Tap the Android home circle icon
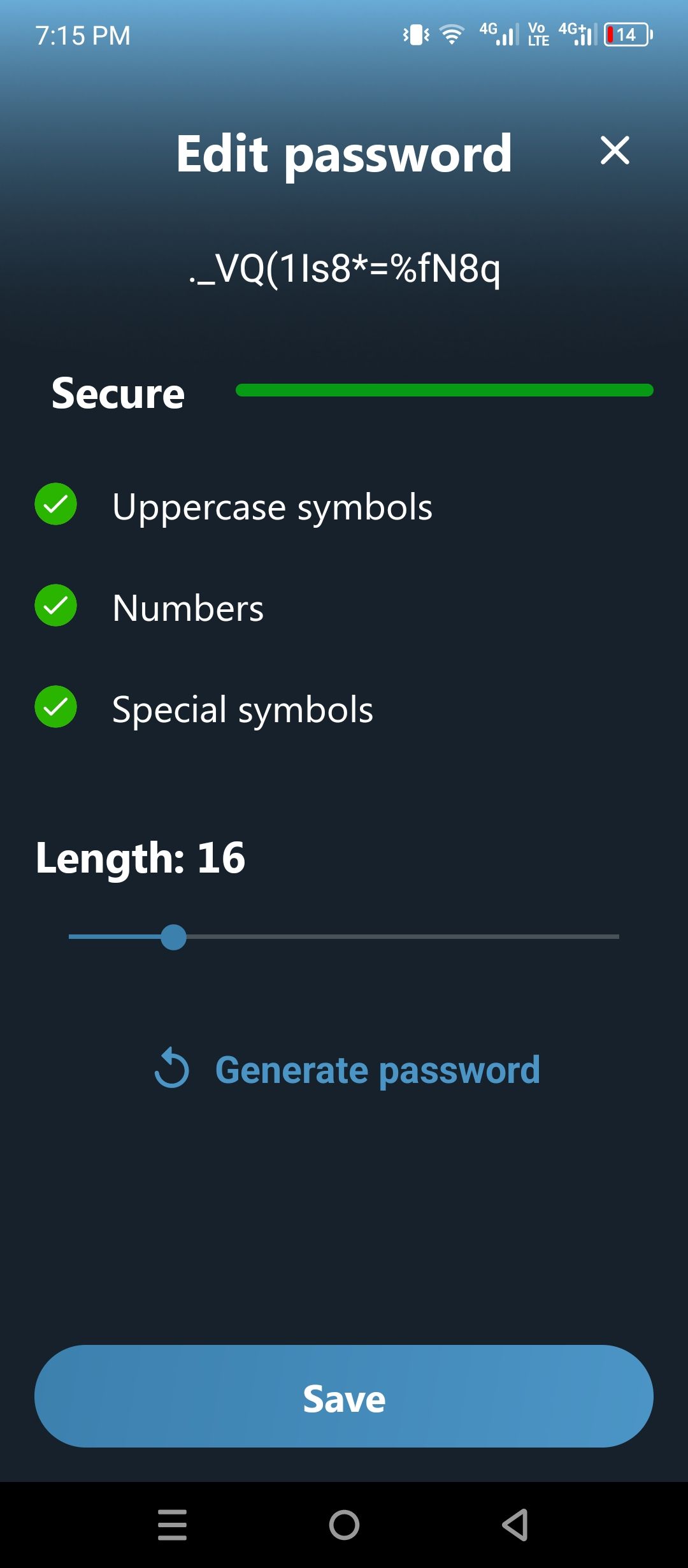Image resolution: width=688 pixels, height=1568 pixels. [x=344, y=1525]
